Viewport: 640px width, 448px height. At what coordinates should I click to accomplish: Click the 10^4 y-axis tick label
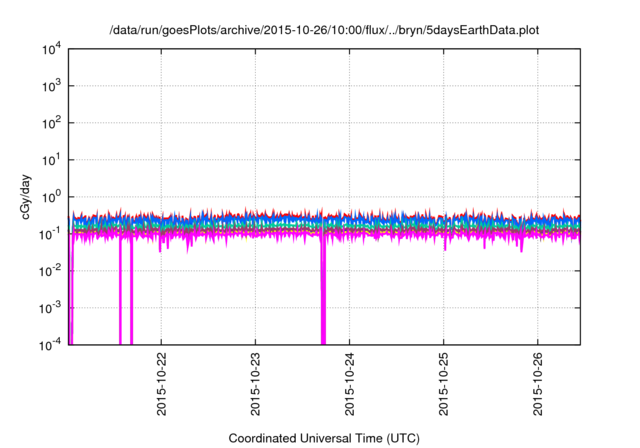tap(51, 50)
